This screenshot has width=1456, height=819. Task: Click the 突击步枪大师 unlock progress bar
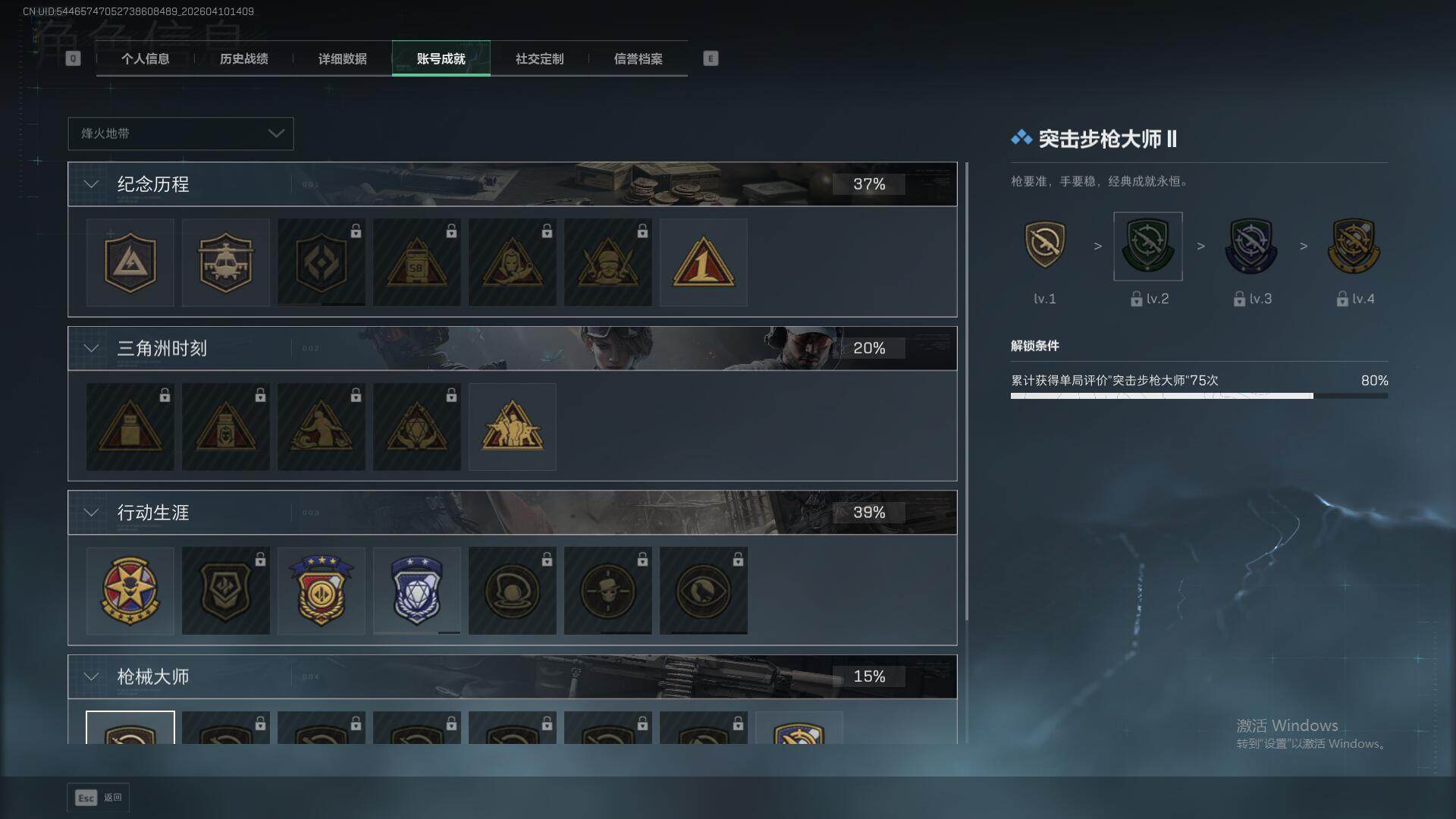point(1199,396)
